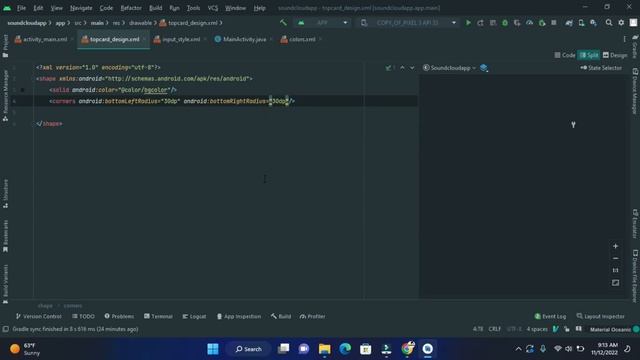Run the app with the green play button
Screen dimensions: 640x360
(x=468, y=23)
